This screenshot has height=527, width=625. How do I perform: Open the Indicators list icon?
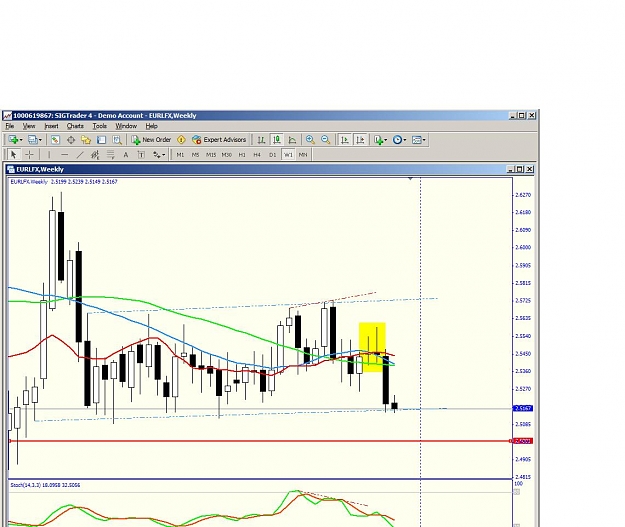coord(378,140)
